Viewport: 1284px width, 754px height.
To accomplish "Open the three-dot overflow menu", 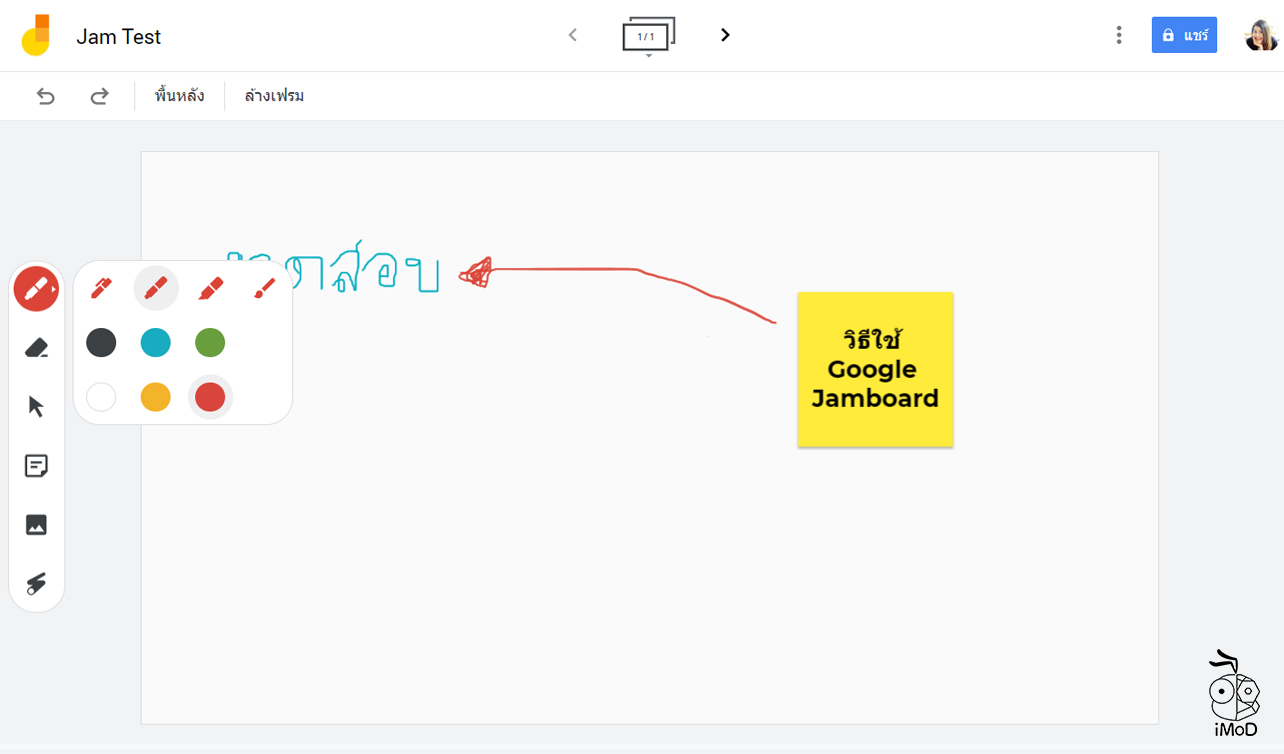I will pos(1118,34).
